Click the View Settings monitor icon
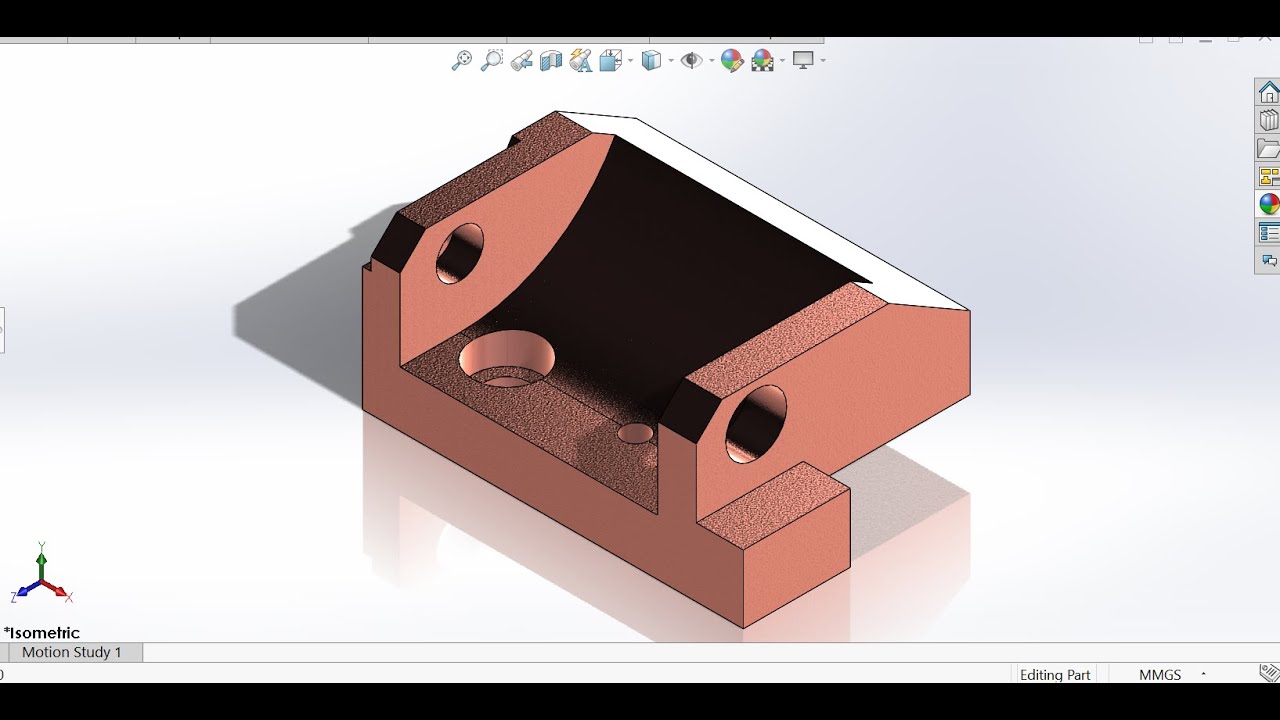 tap(803, 60)
